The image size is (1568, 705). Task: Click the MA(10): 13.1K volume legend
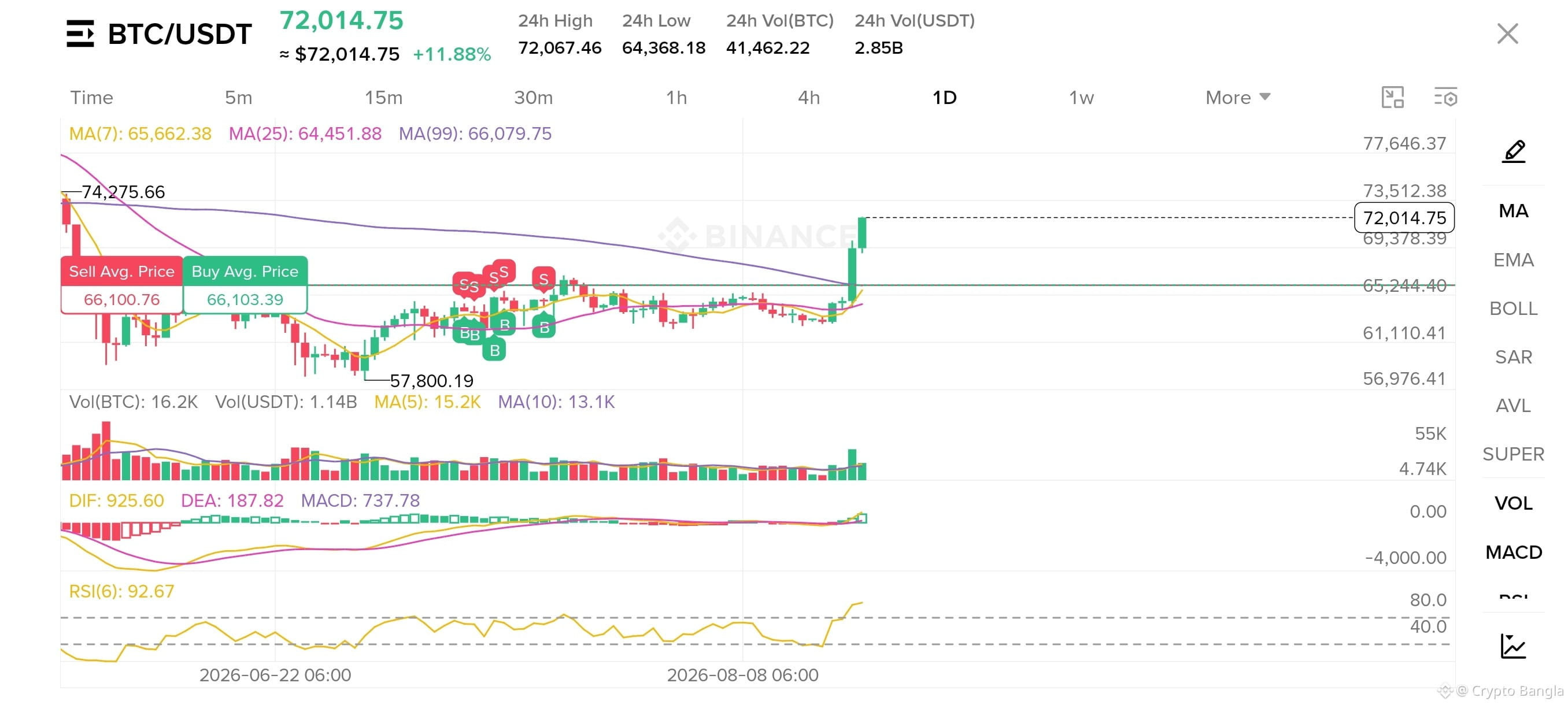556,402
